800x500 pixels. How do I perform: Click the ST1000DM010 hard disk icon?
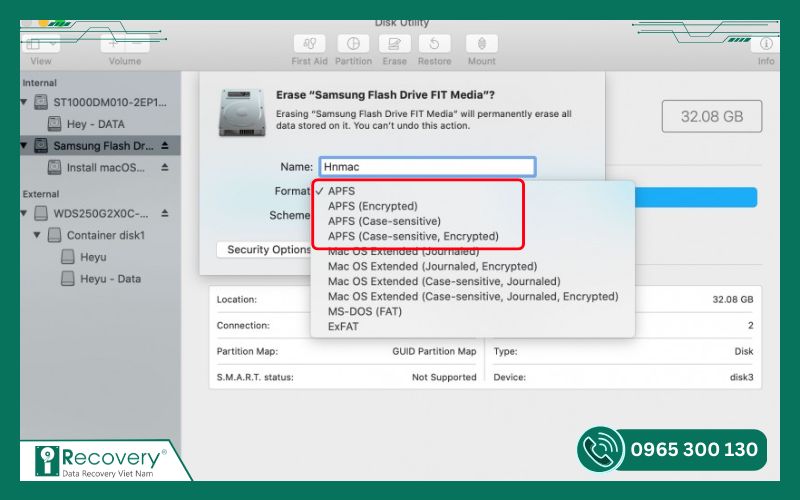tap(41, 102)
